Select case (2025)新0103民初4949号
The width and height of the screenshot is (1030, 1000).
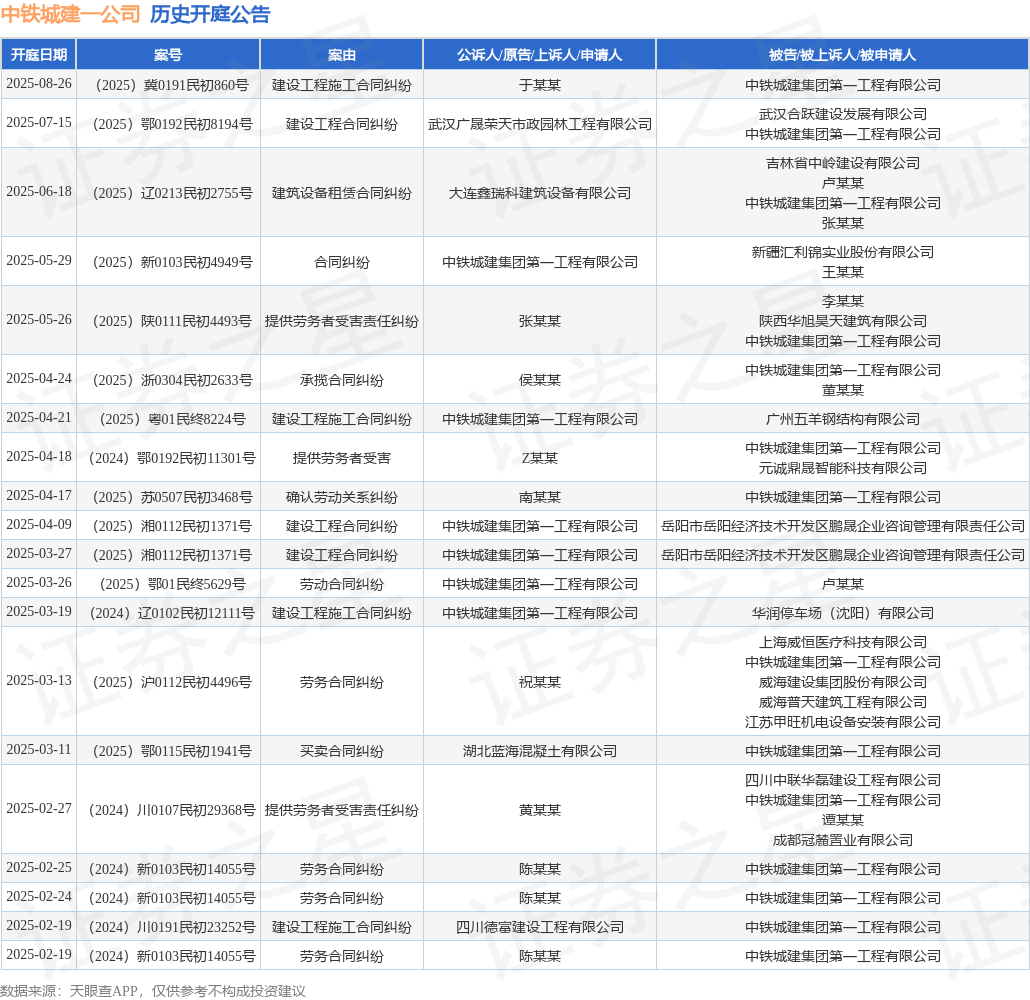click(x=172, y=262)
